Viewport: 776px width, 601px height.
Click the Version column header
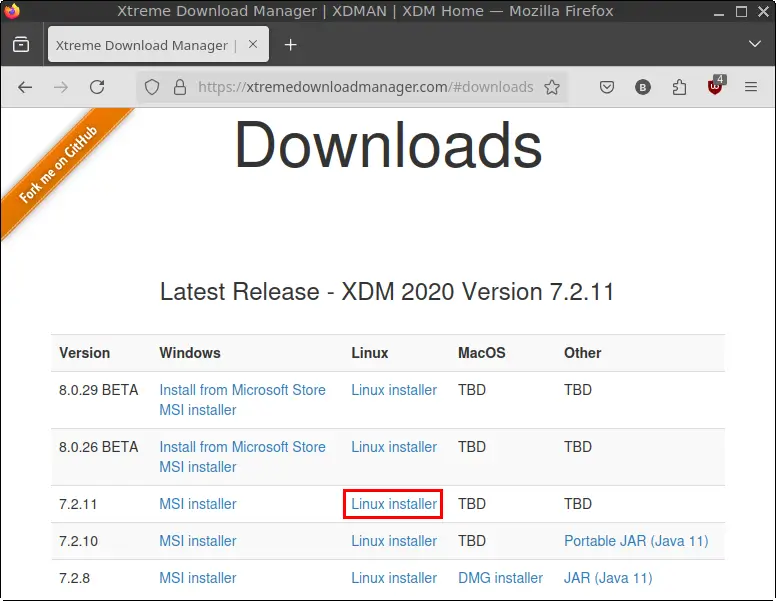(85, 353)
